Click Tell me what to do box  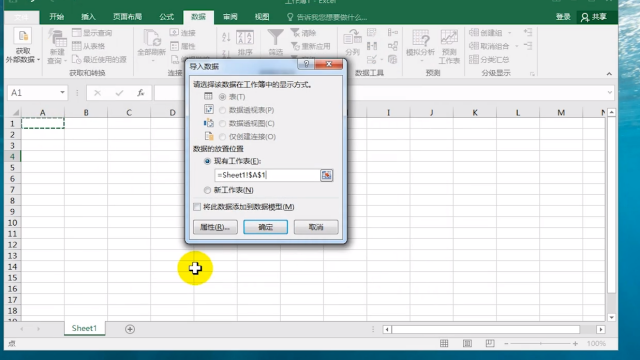click(x=327, y=17)
